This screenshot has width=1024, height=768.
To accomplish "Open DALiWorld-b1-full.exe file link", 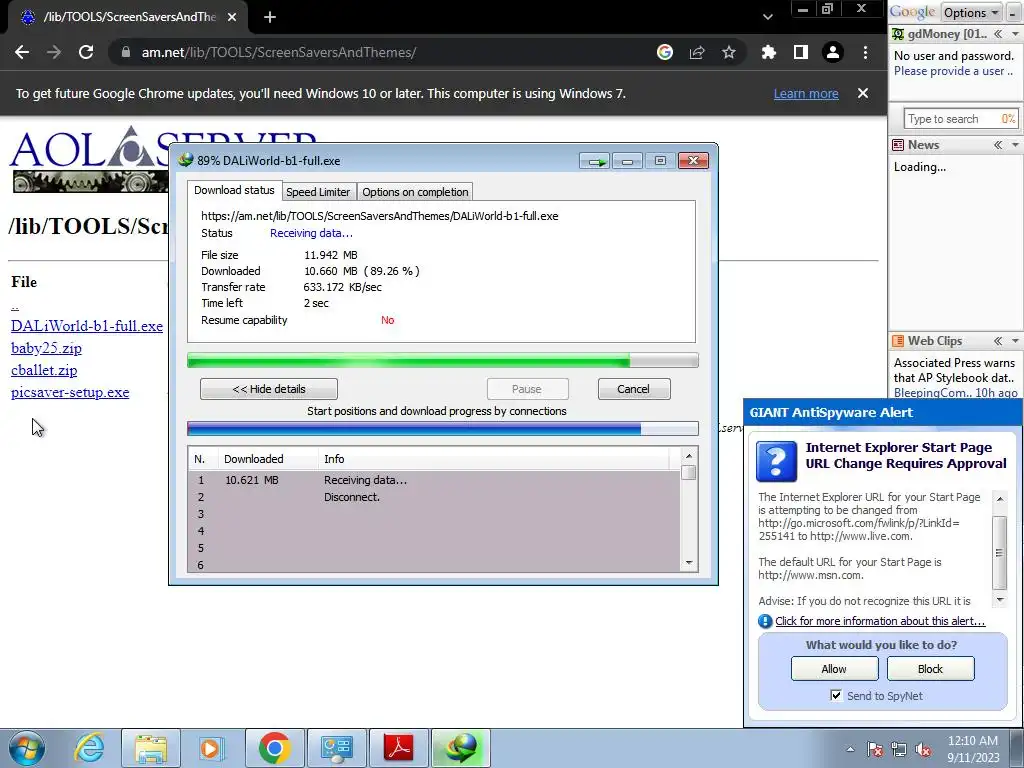I will 87,326.
